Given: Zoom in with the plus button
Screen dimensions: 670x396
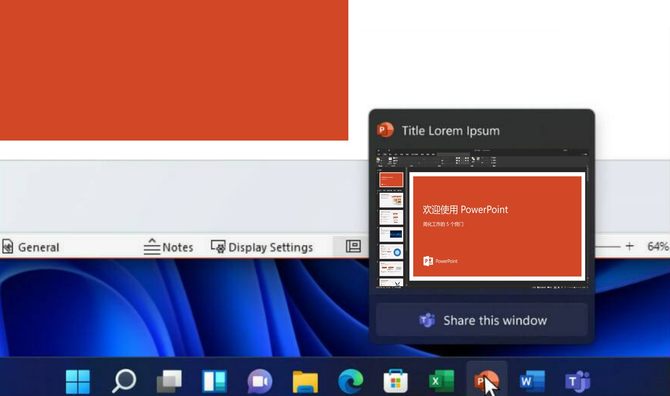Looking at the screenshot, I should [629, 246].
